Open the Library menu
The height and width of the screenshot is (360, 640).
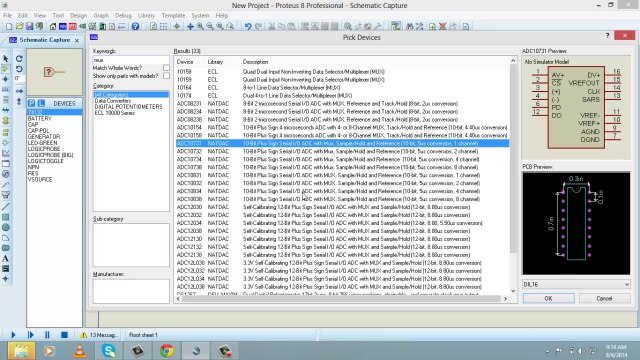(x=146, y=16)
